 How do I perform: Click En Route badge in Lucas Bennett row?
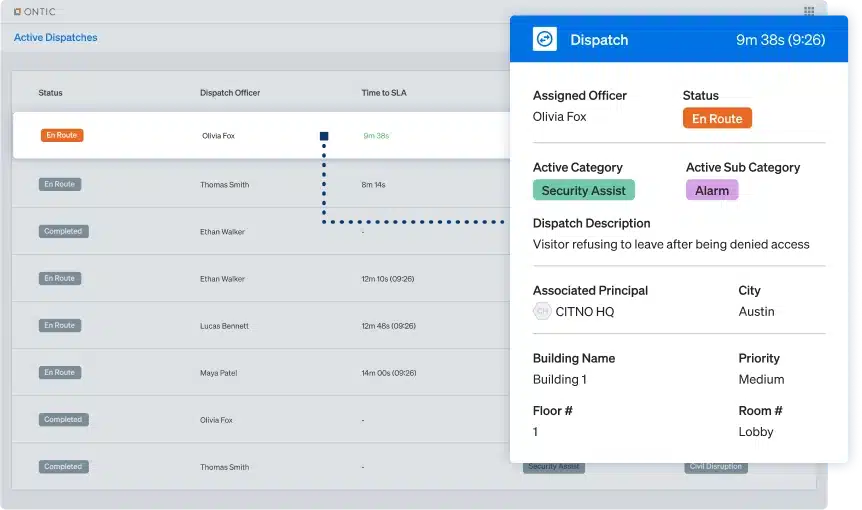click(x=60, y=325)
